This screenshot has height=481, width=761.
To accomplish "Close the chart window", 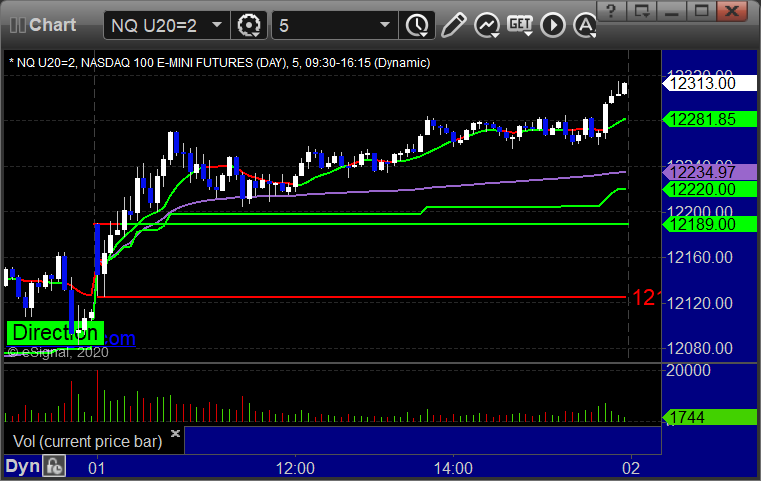I will point(732,10).
